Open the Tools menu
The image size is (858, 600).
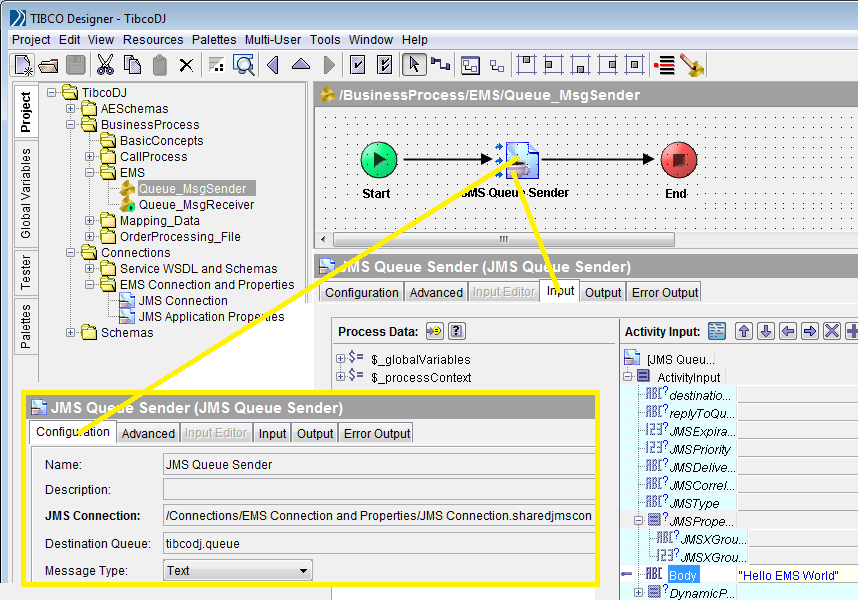tap(324, 40)
